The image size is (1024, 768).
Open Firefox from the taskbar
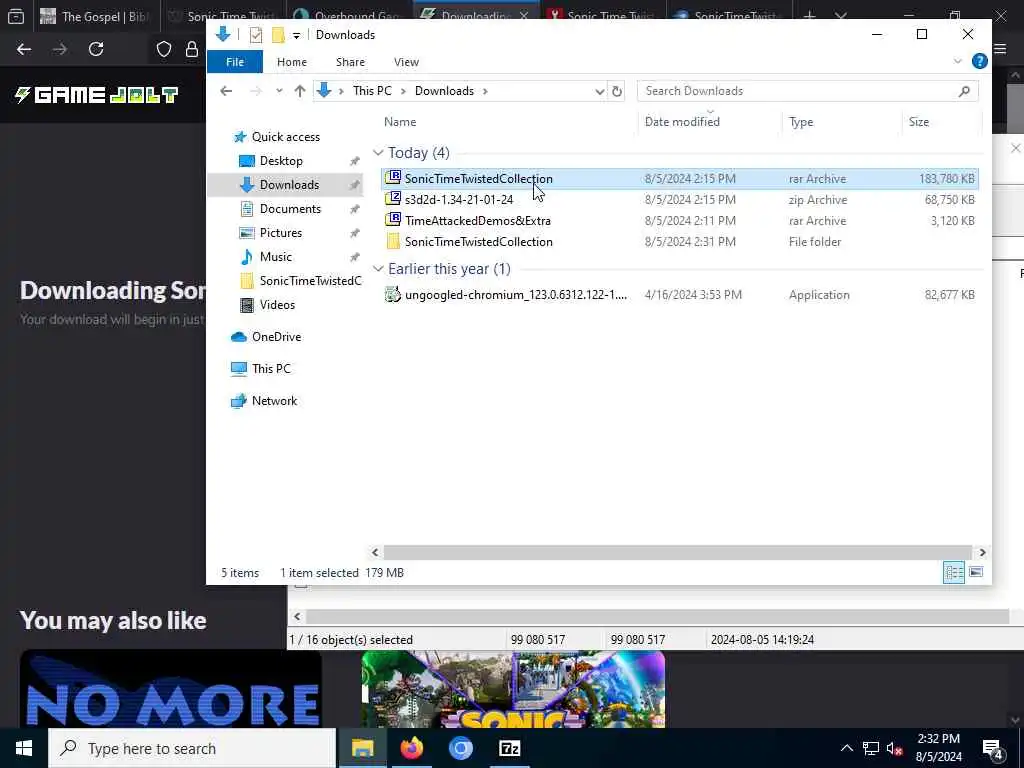[411, 748]
